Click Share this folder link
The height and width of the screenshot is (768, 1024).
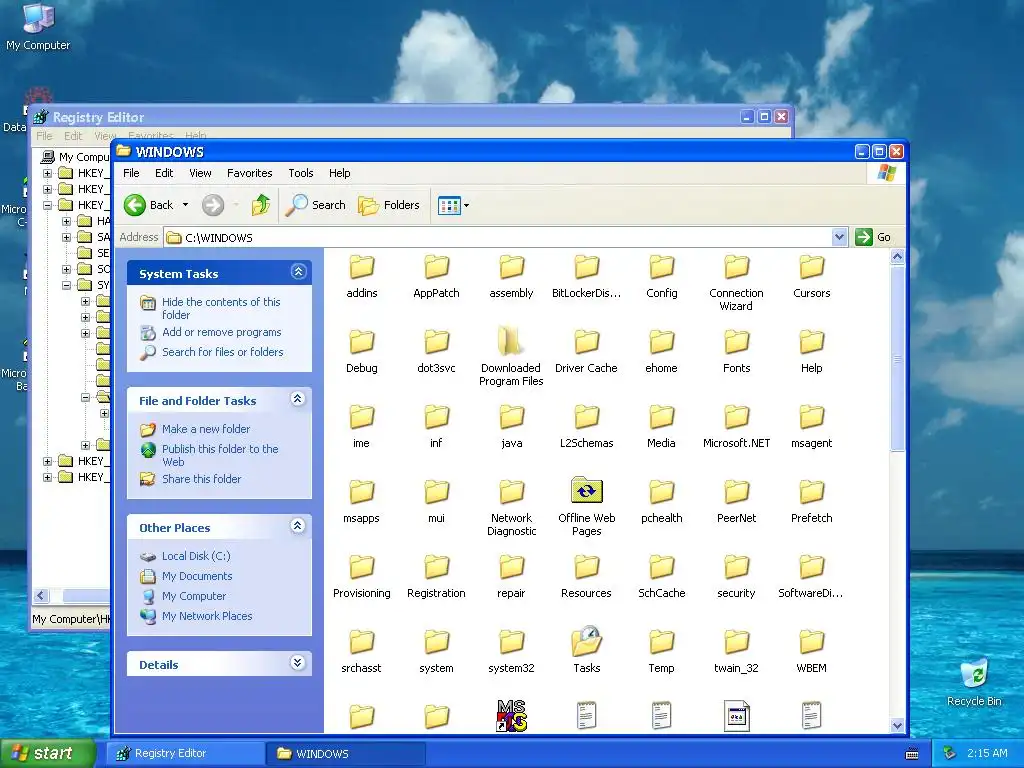[x=201, y=479]
